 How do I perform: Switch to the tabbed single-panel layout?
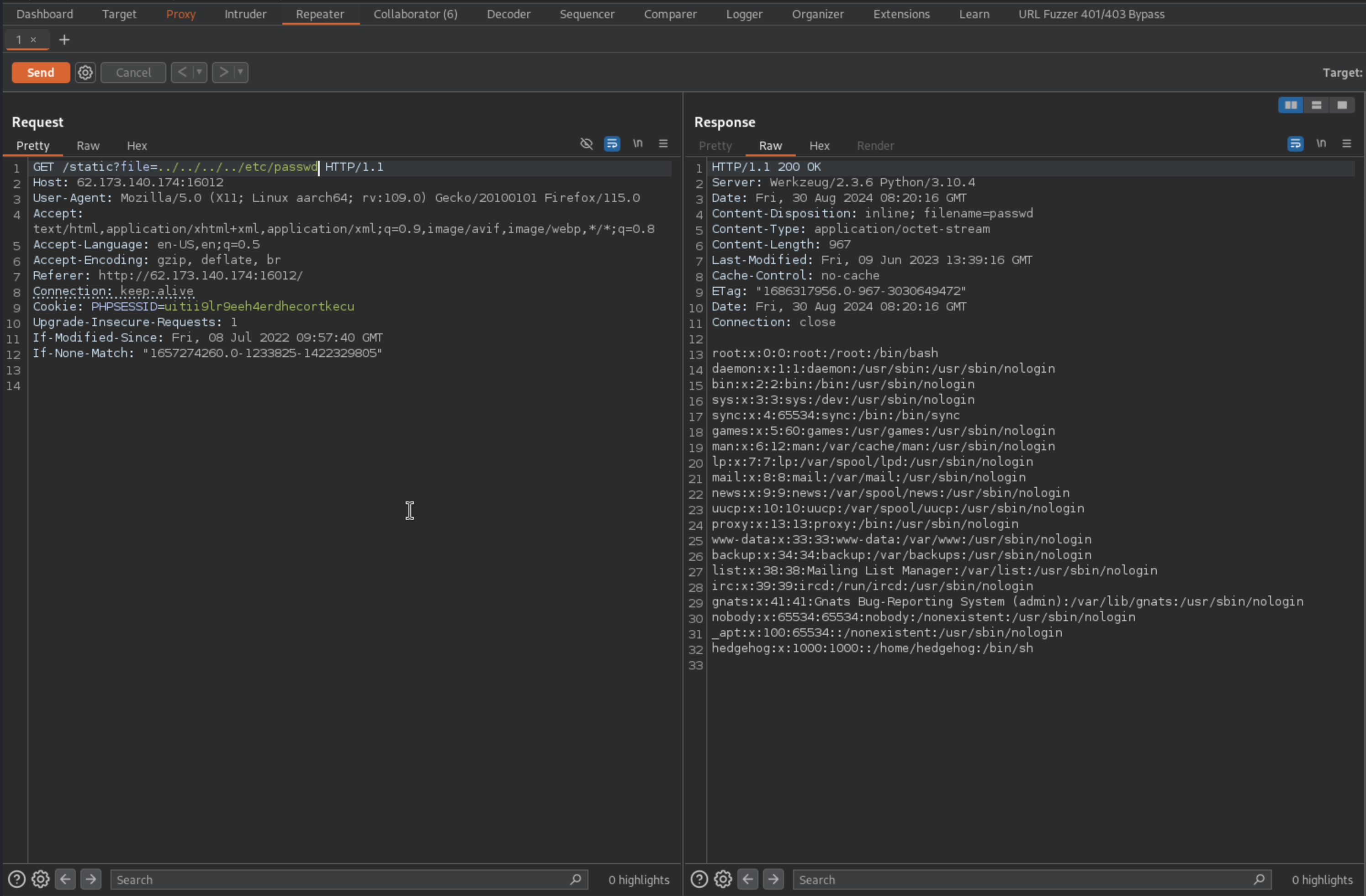[x=1342, y=105]
